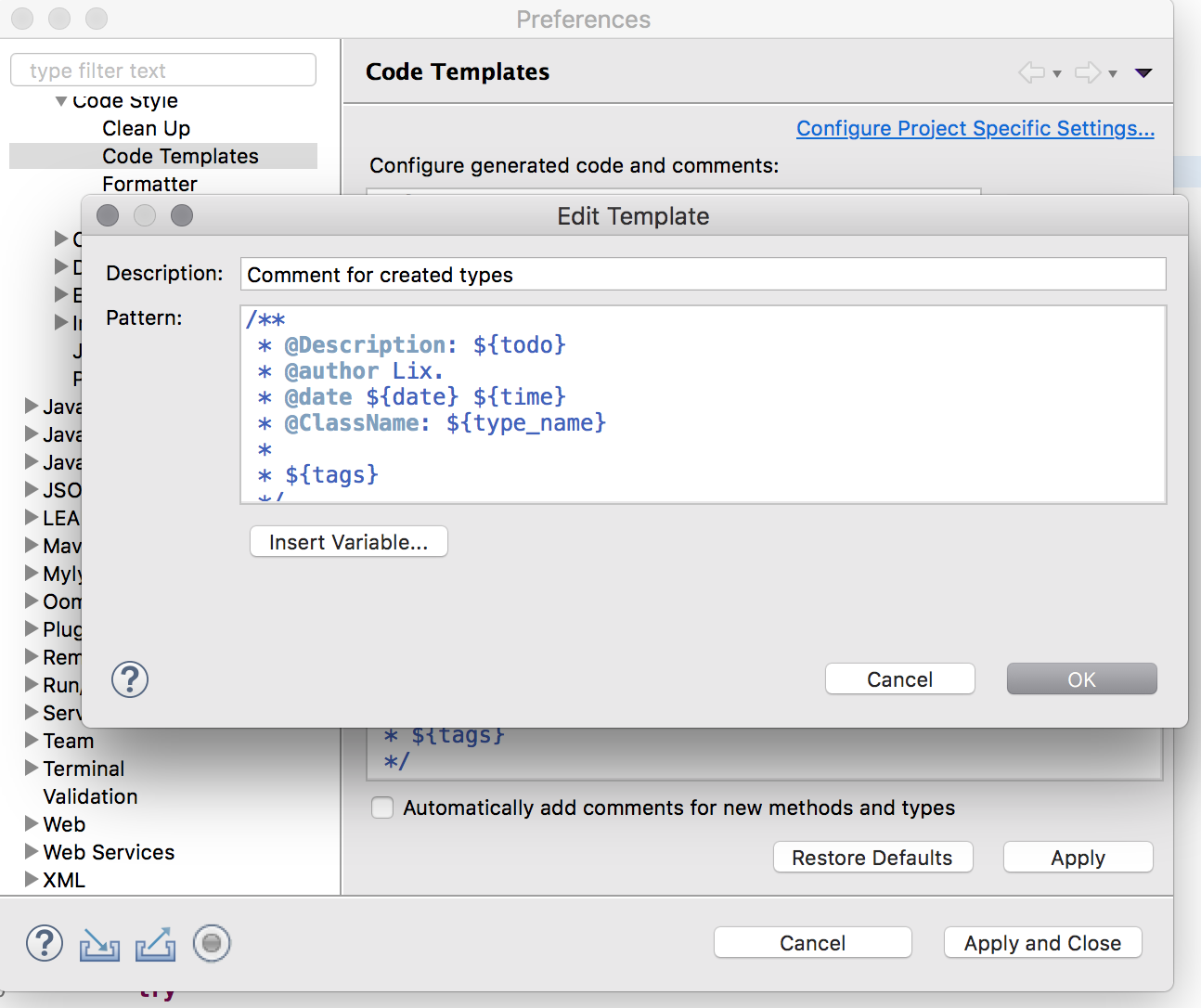The image size is (1201, 1008).
Task: Click the import preferences icon
Action: [x=99, y=944]
